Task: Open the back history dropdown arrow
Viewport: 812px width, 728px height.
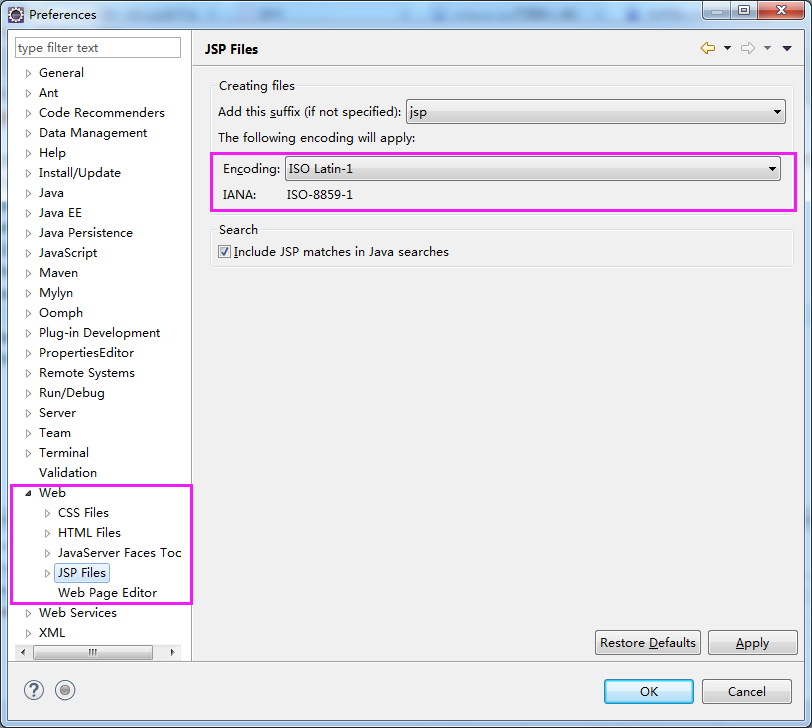Action: pyautogui.click(x=727, y=48)
